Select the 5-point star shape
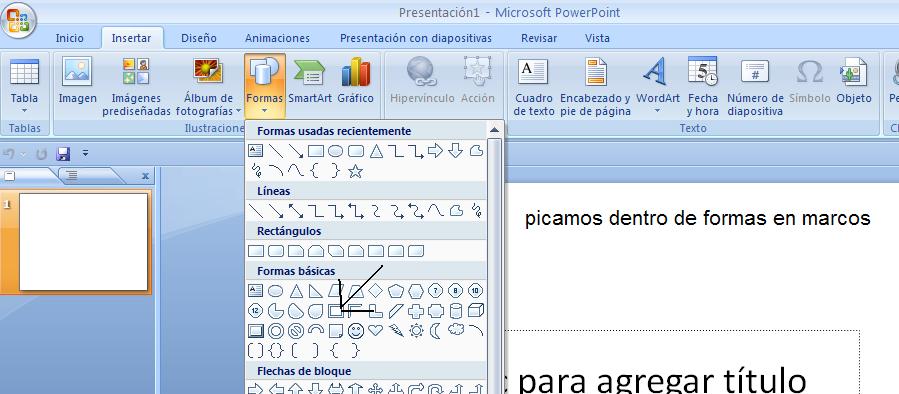 click(355, 171)
